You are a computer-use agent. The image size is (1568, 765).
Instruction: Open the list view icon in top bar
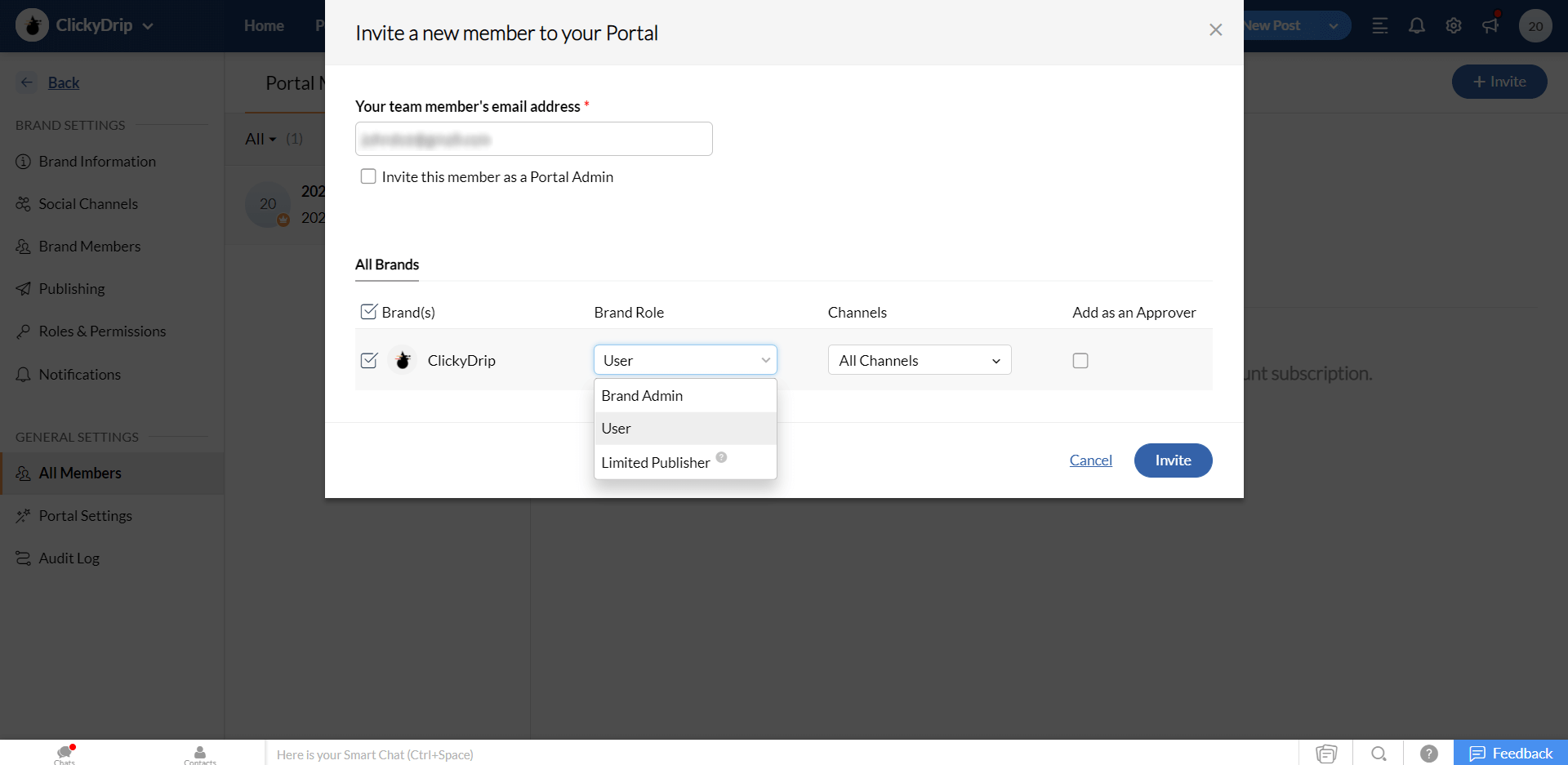tap(1380, 26)
